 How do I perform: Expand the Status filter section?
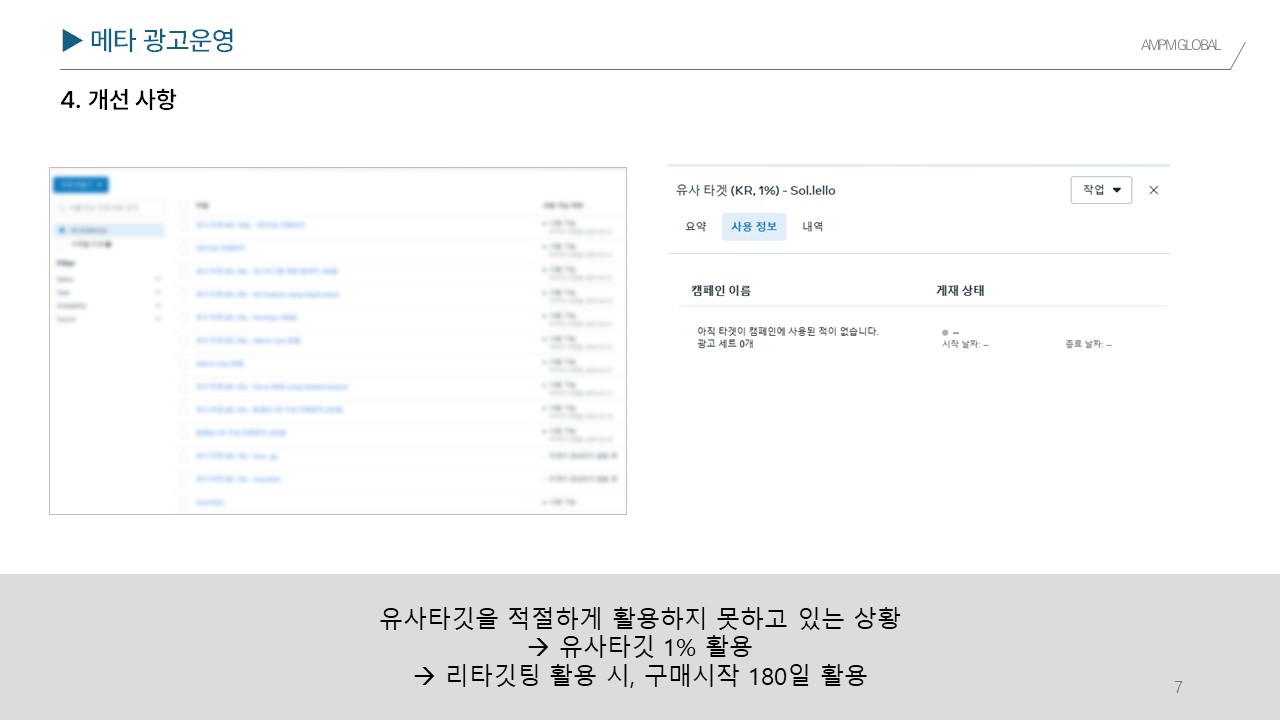click(157, 279)
